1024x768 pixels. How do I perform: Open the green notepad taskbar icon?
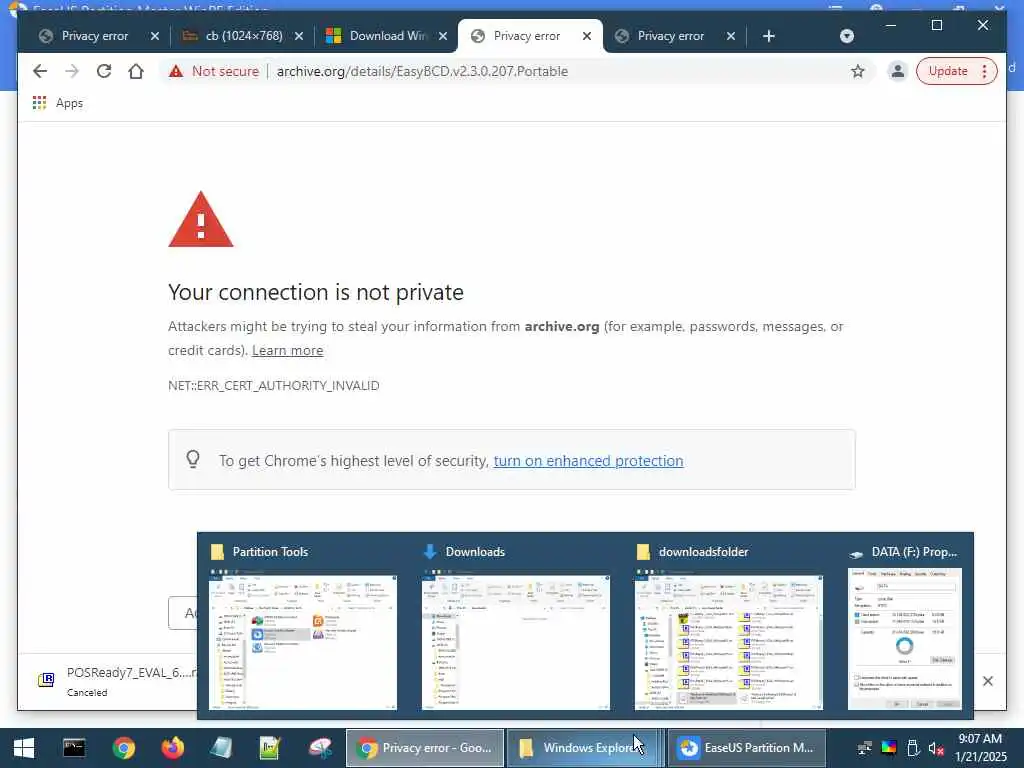pyautogui.click(x=270, y=748)
